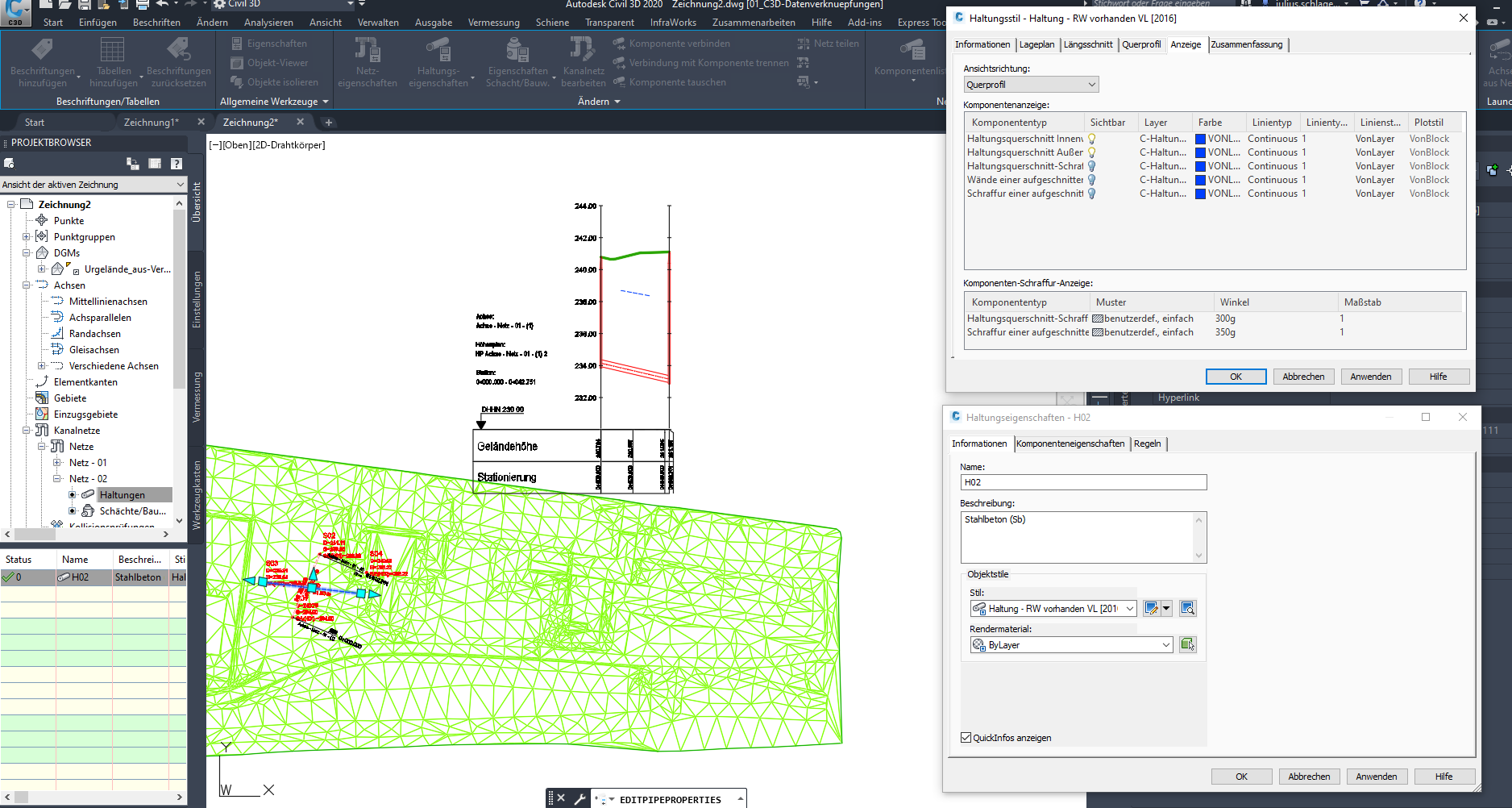Open Eigenschaften Schacht/Bauwerk tool
Screen dimensions: 1512x808
point(518,62)
